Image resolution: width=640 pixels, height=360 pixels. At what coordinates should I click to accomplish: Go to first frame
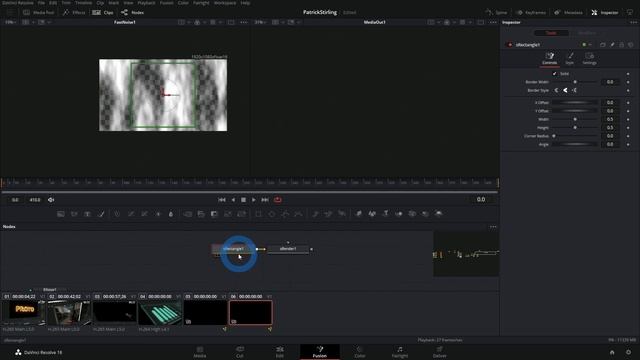pos(222,200)
